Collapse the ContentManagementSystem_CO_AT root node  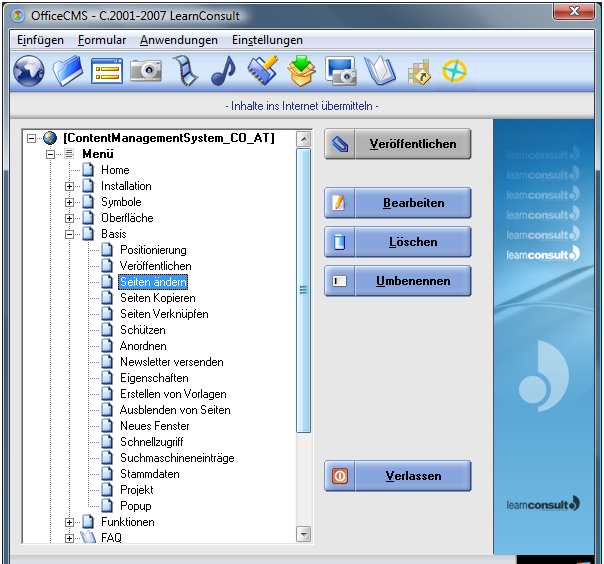31,138
